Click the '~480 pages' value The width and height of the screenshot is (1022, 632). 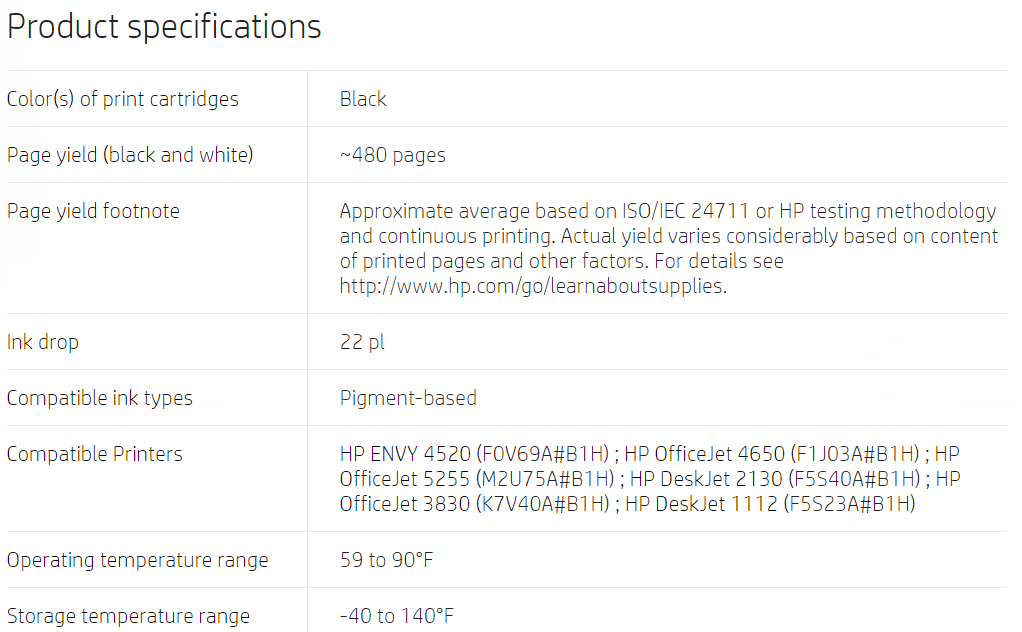point(392,155)
